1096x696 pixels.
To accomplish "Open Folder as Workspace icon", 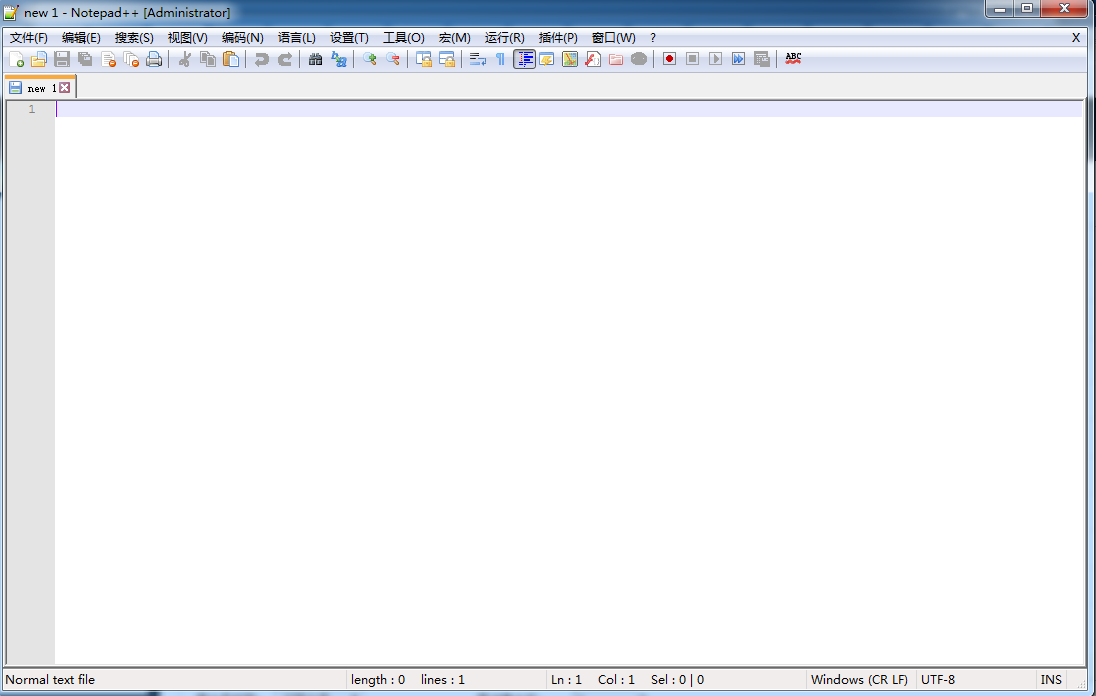I will [x=616, y=59].
